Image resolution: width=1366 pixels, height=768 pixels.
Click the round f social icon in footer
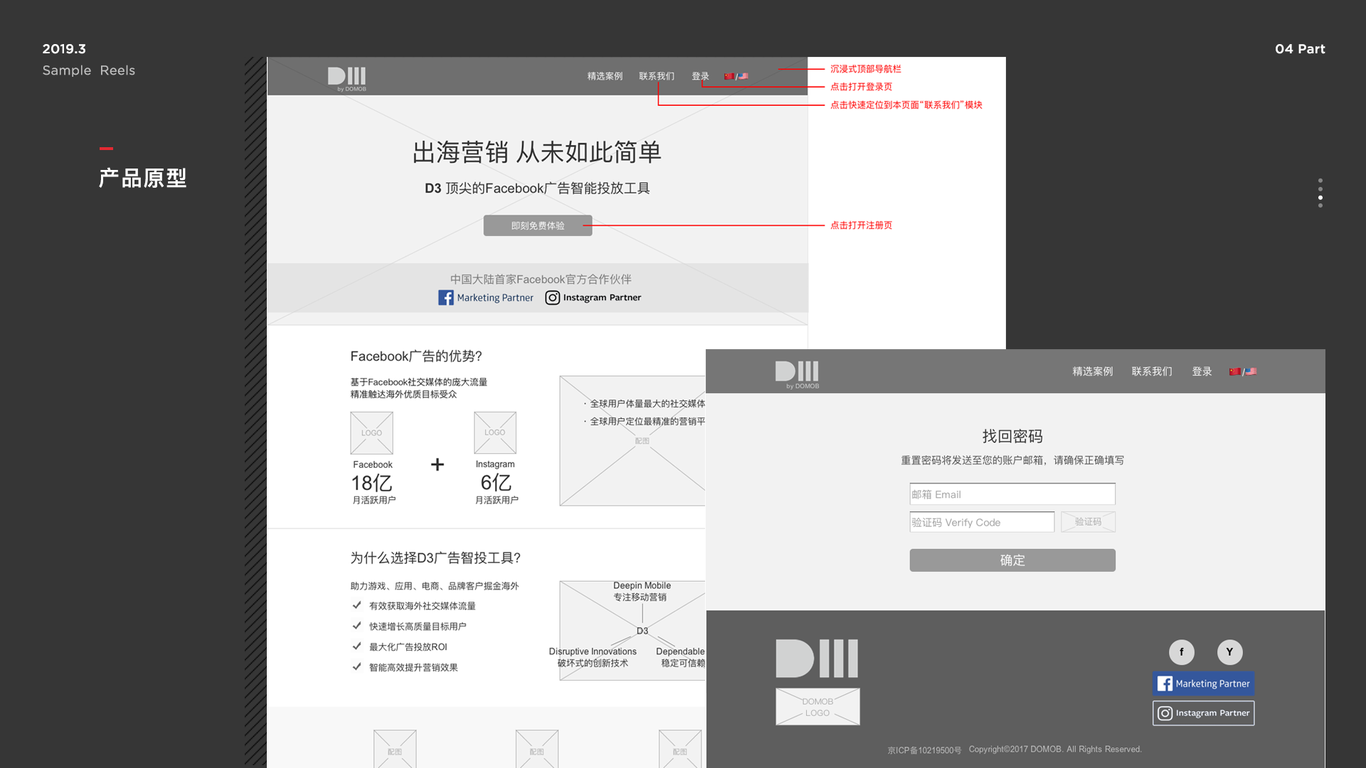tap(1181, 652)
